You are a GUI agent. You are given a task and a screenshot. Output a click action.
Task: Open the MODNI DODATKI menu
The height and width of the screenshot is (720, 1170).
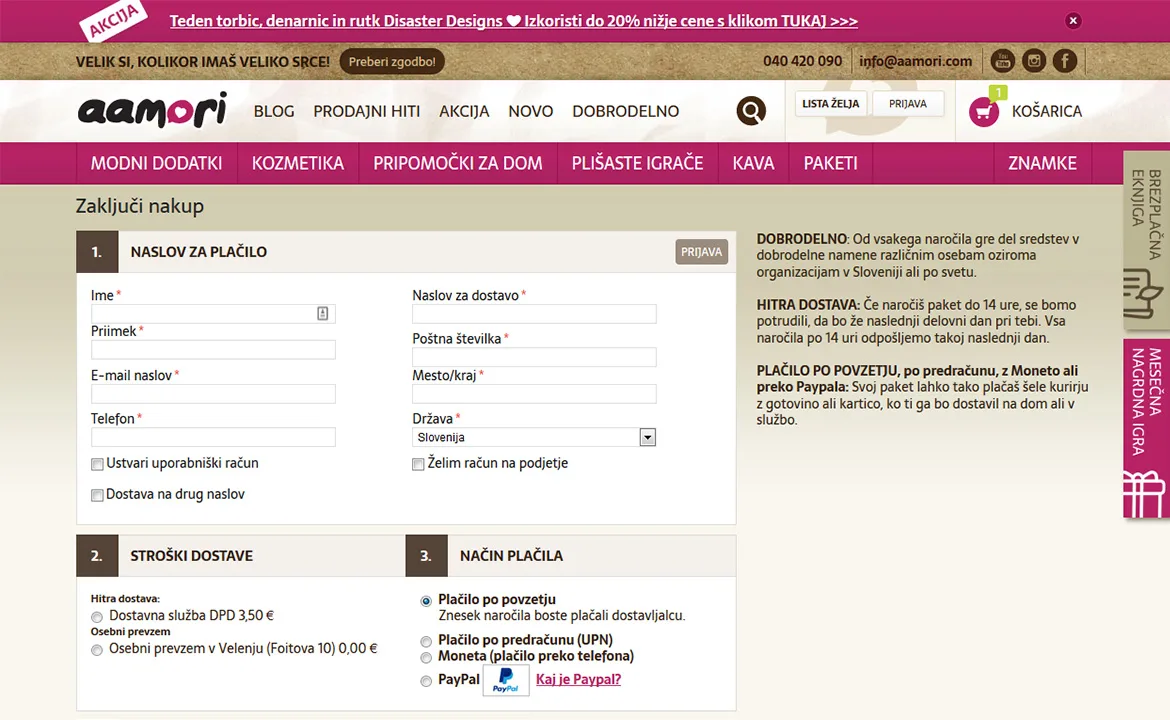pyautogui.click(x=157, y=163)
